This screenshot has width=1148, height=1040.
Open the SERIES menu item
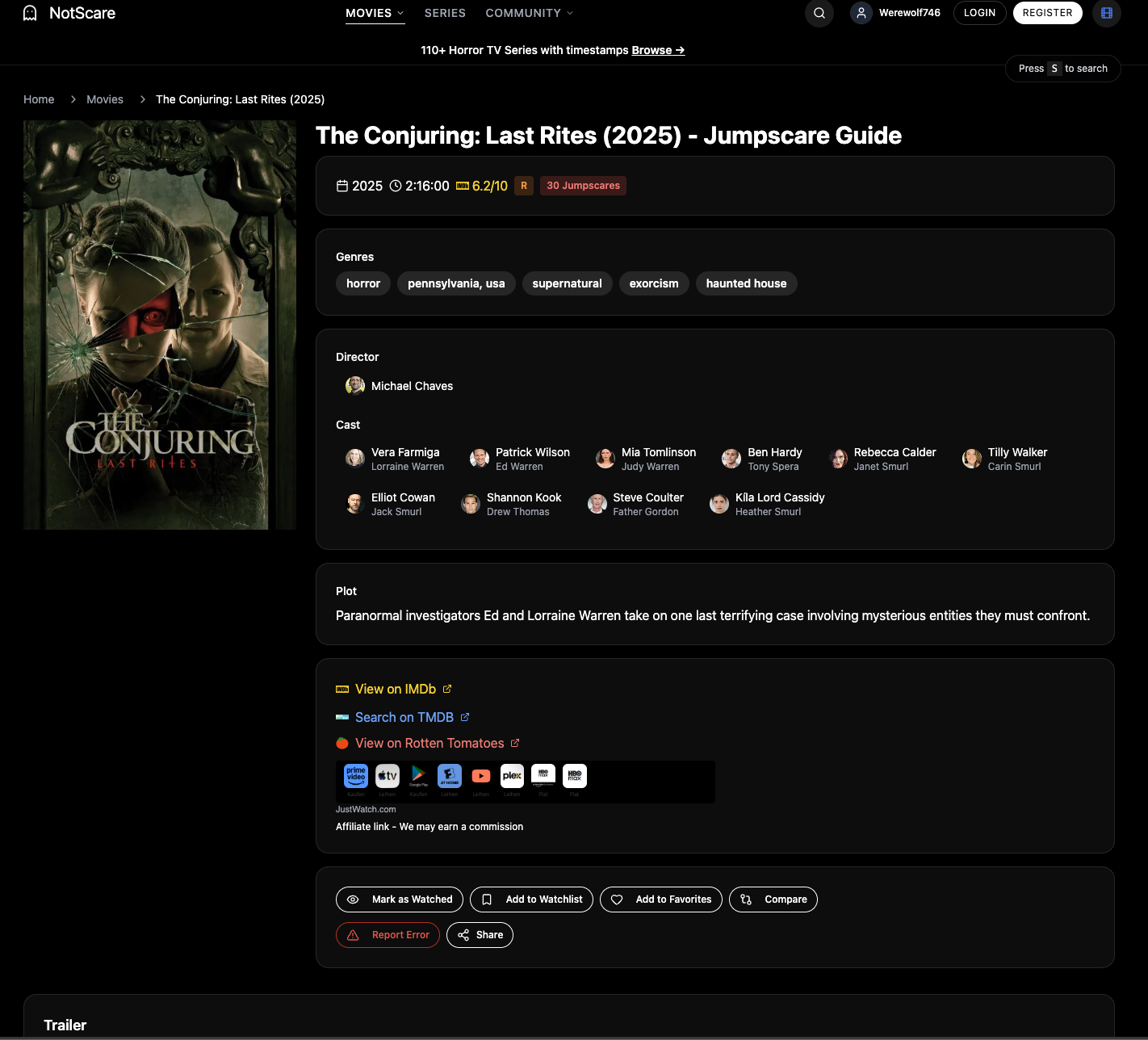point(444,13)
